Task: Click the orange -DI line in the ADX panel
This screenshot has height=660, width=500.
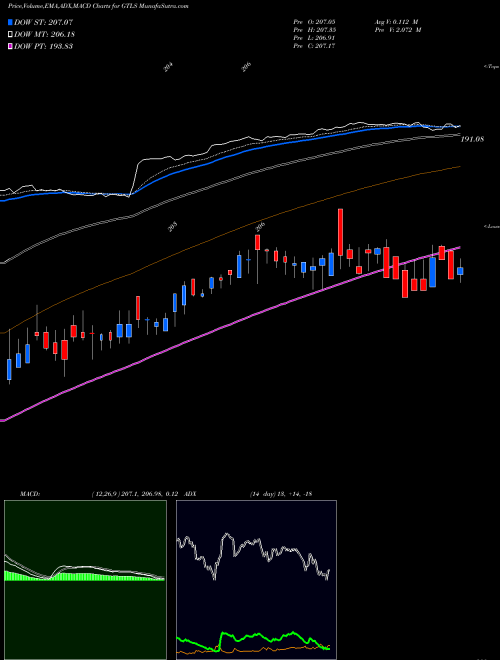Action: click(x=253, y=649)
